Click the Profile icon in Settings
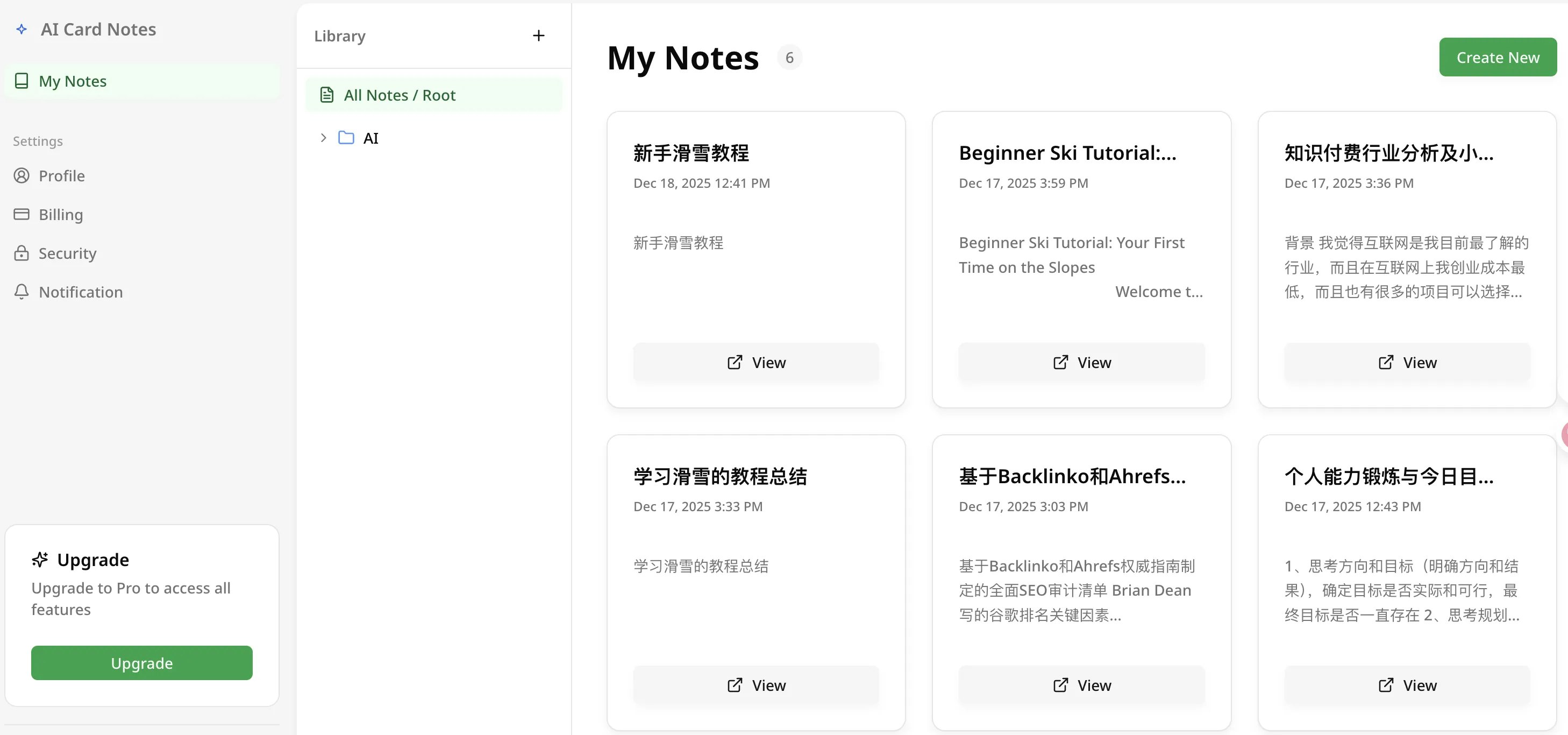1568x735 pixels. (22, 175)
